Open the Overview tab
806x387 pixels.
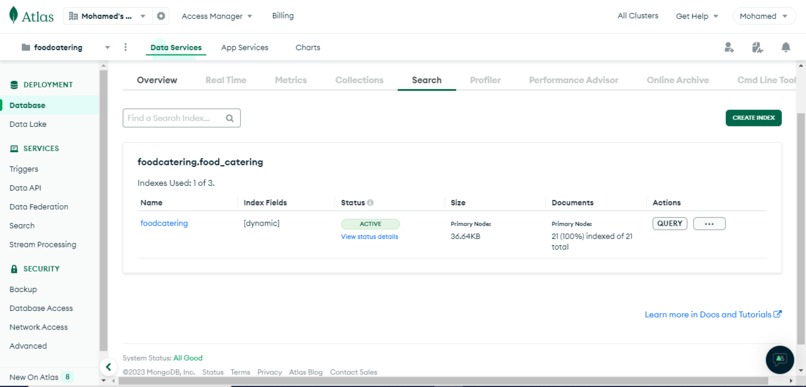point(157,80)
